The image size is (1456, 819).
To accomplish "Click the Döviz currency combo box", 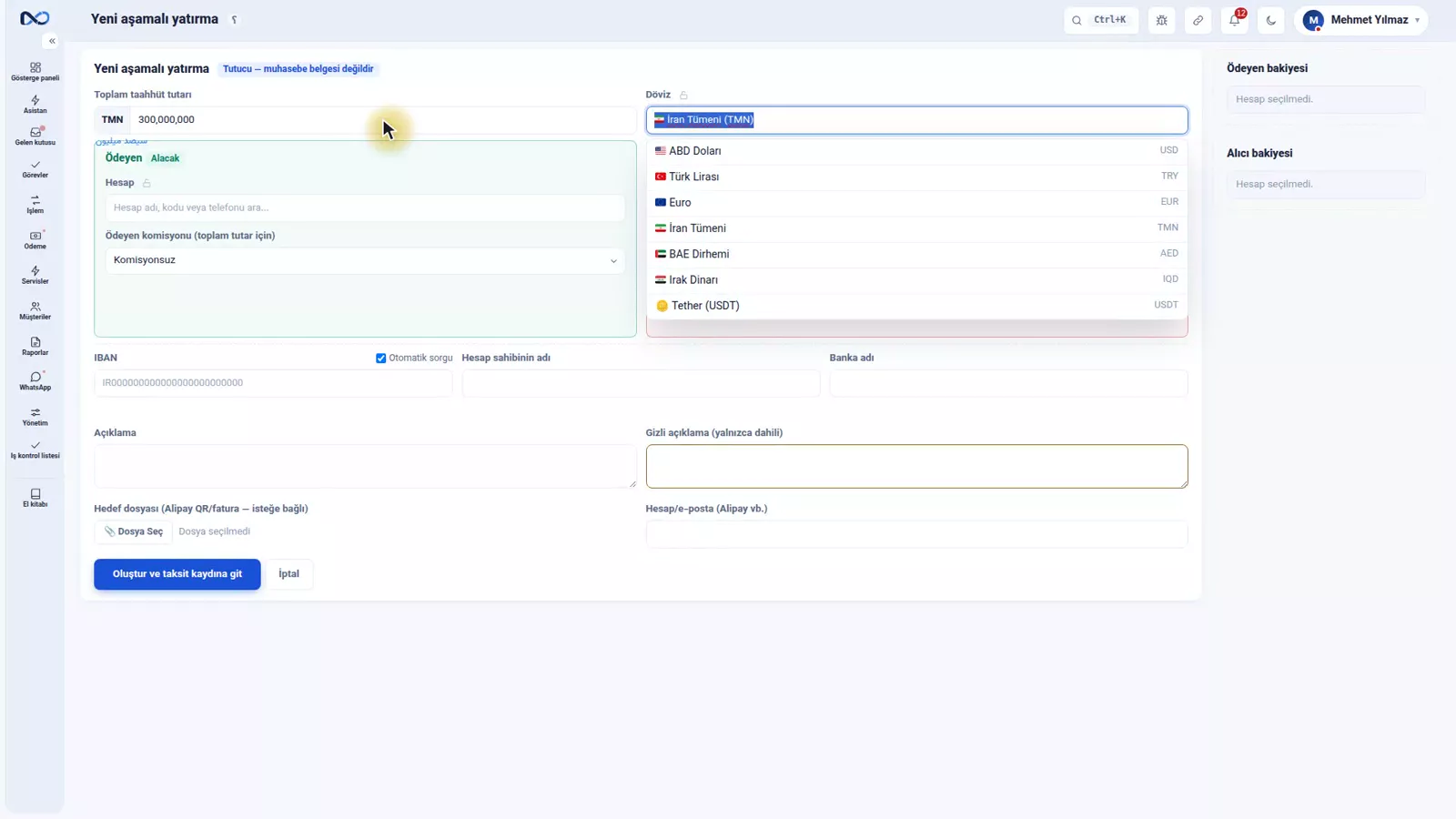I will [916, 120].
